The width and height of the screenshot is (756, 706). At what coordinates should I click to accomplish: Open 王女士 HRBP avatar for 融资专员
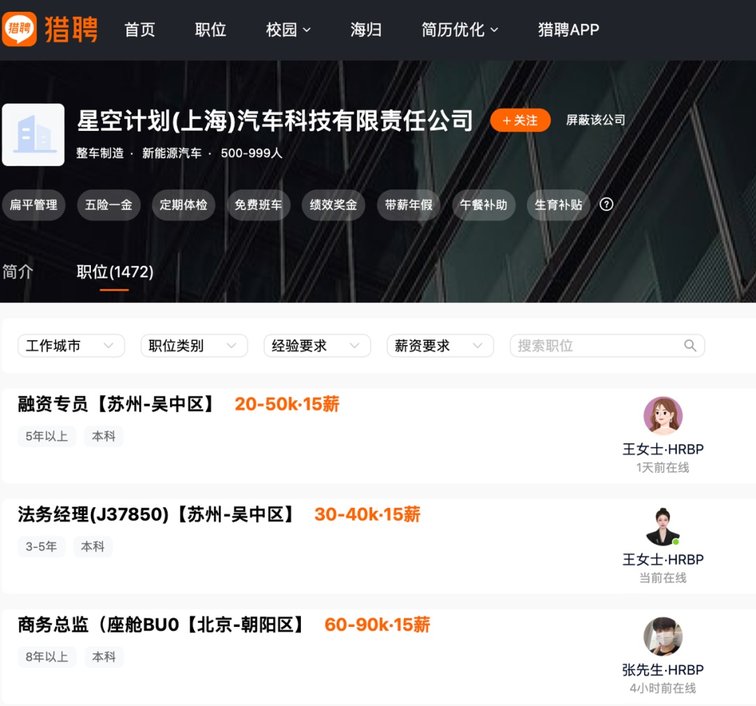pos(663,416)
